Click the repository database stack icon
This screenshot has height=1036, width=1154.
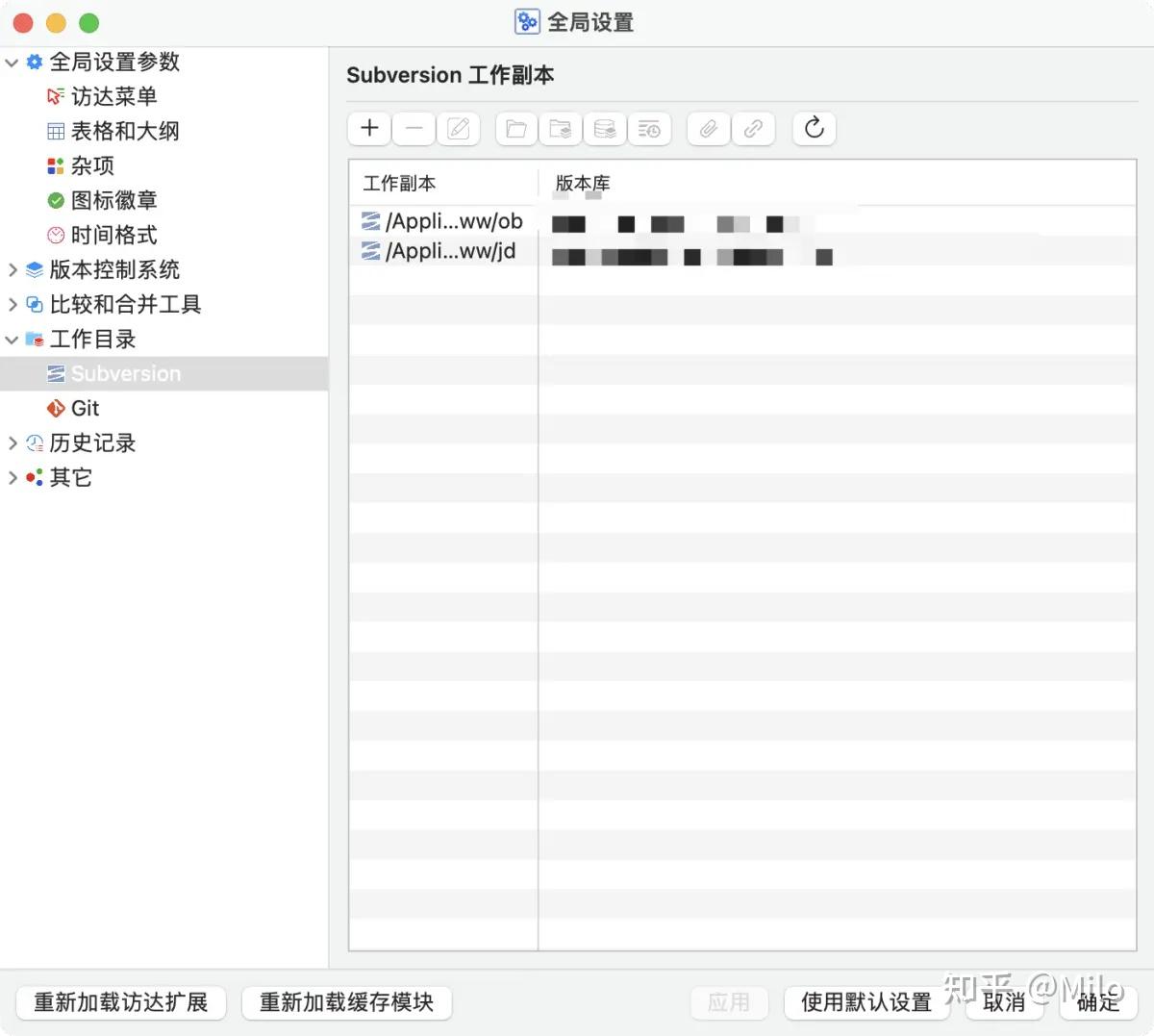(x=605, y=128)
